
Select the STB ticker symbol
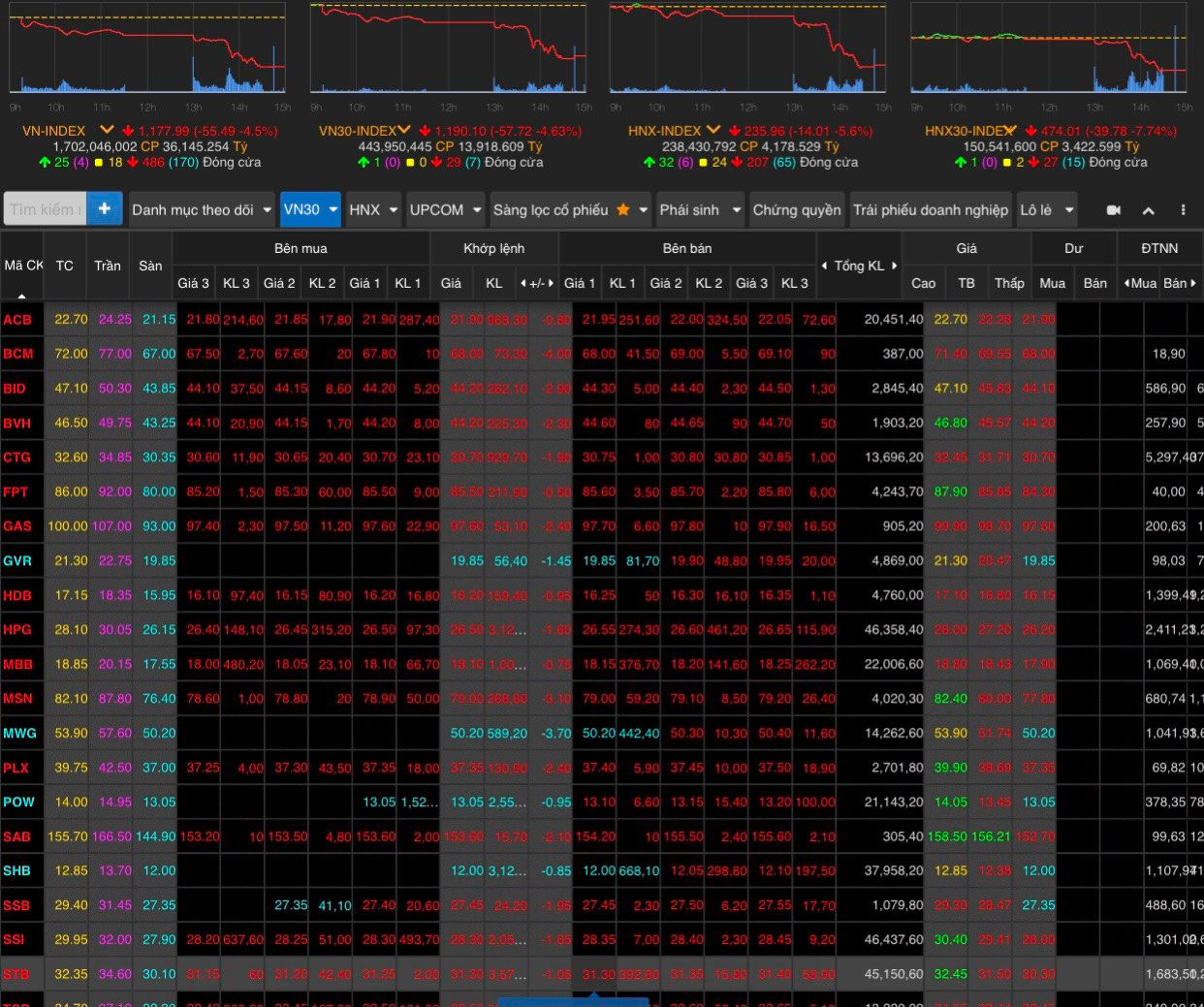pyautogui.click(x=16, y=975)
